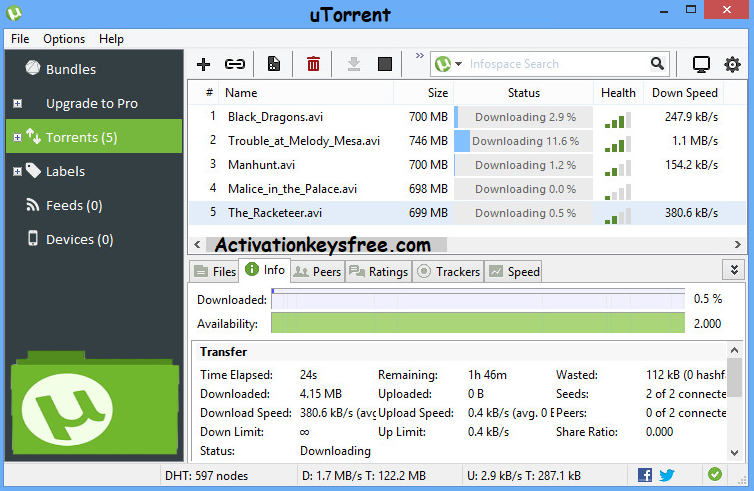Switch to the Files tab
The image size is (754, 491).
pyautogui.click(x=214, y=272)
